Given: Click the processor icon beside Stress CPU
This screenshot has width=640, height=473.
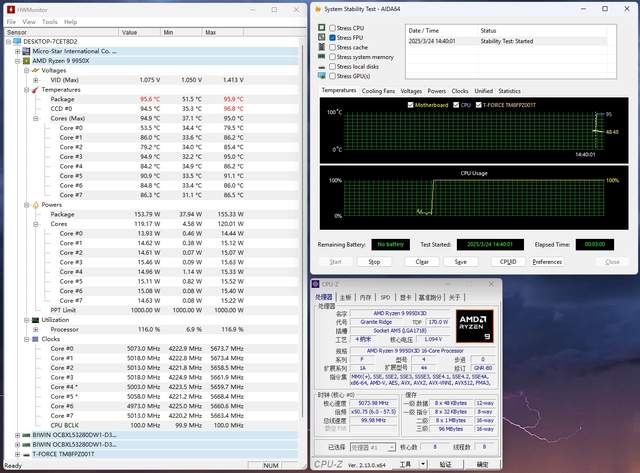Looking at the screenshot, I should click(322, 28).
